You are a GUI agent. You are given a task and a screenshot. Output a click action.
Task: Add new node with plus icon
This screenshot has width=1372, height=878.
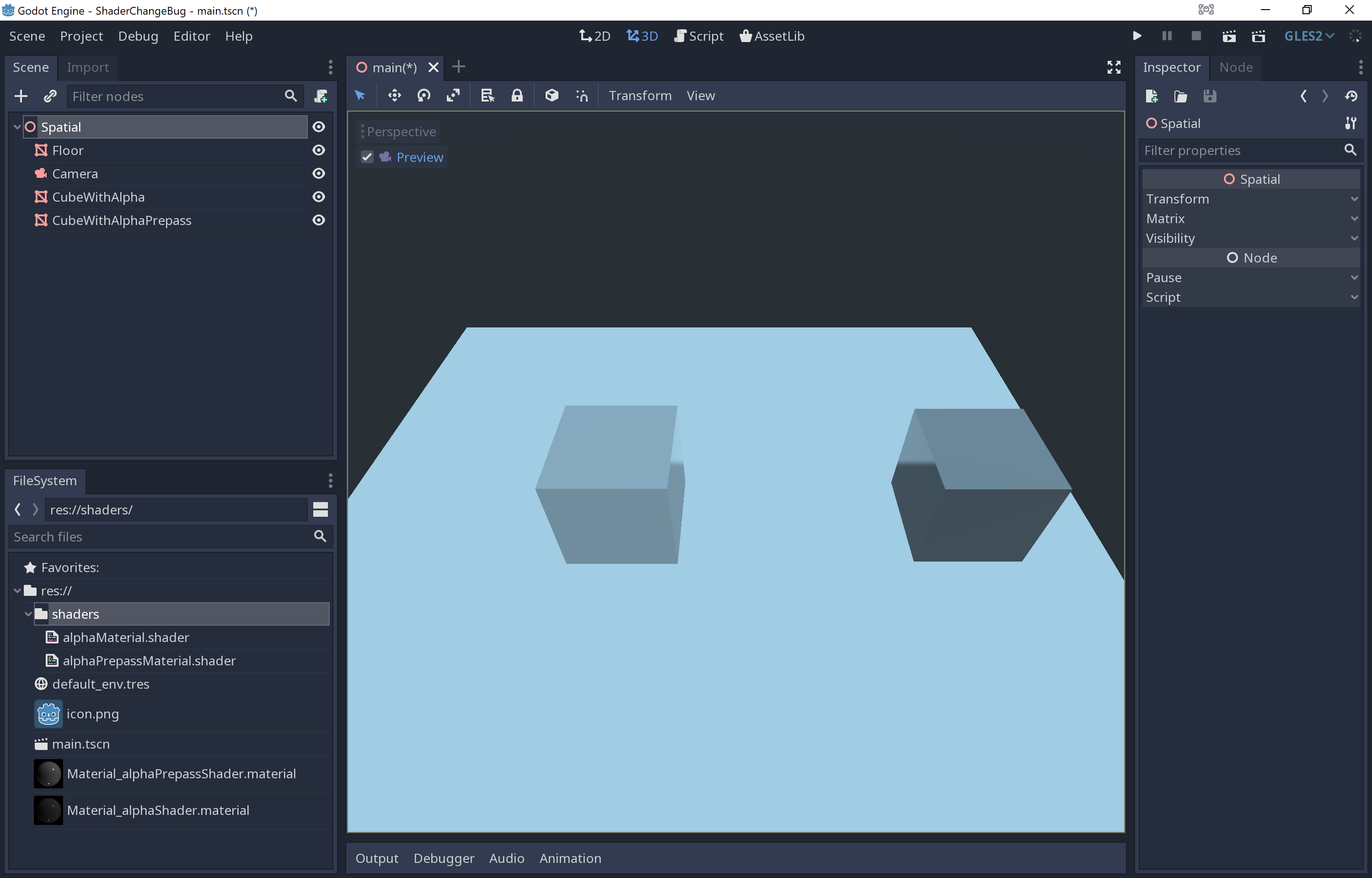pyautogui.click(x=21, y=96)
